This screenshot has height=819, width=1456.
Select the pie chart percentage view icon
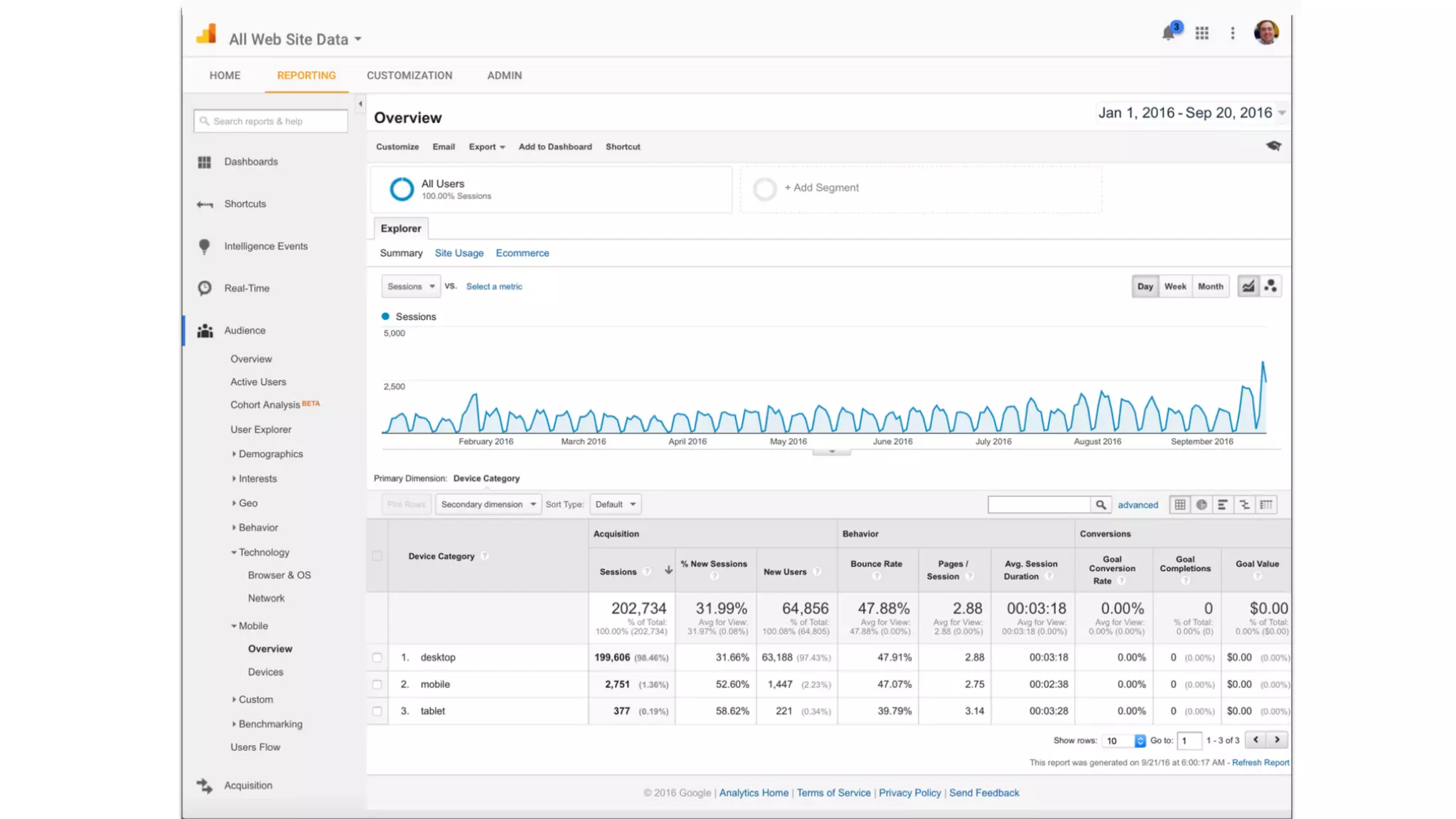pyautogui.click(x=1201, y=505)
